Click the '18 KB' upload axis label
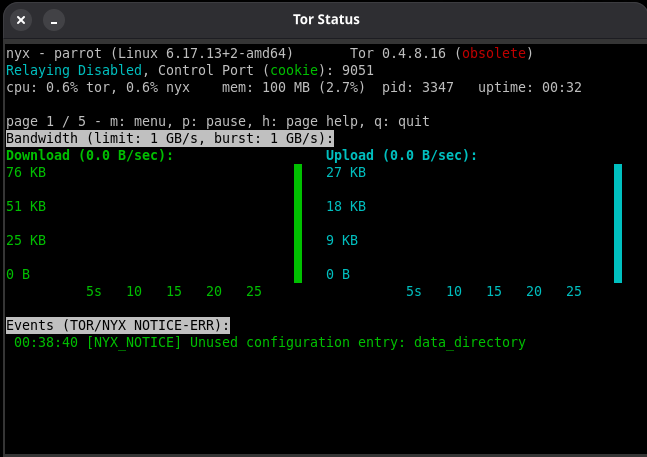 (346, 206)
